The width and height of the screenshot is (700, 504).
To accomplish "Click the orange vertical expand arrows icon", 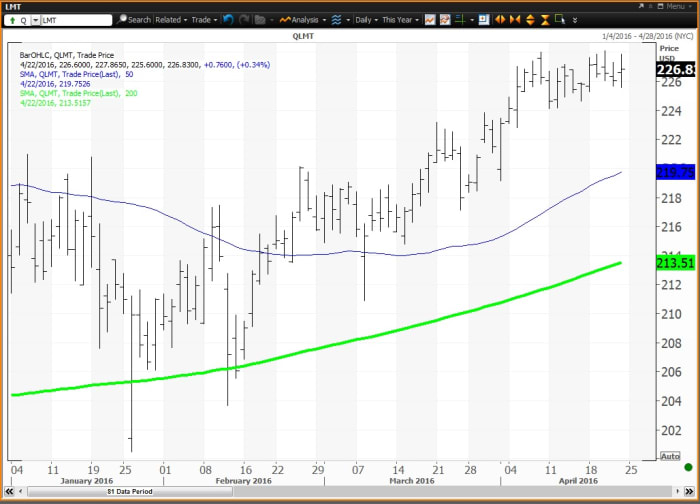I will [530, 20].
